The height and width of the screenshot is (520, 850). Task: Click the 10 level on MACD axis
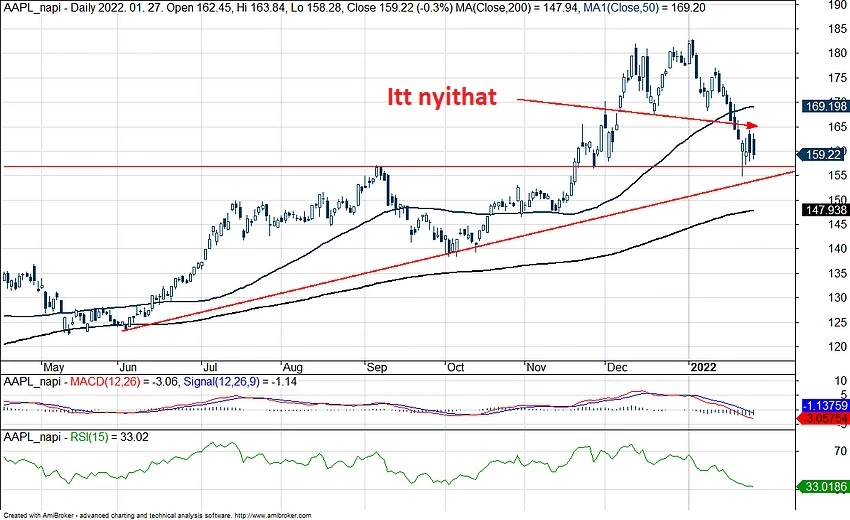coord(841,381)
